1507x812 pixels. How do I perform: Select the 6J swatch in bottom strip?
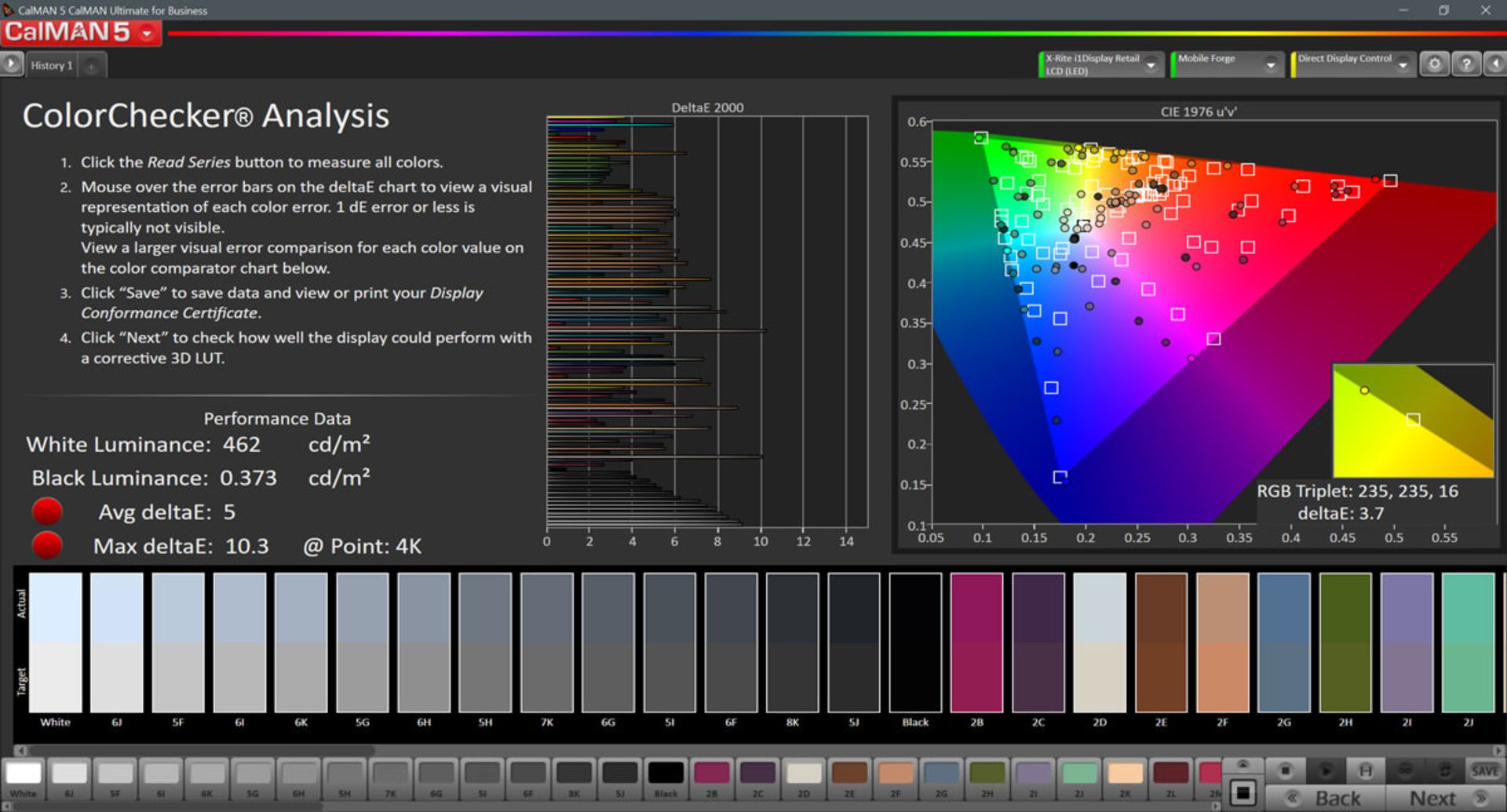click(69, 778)
